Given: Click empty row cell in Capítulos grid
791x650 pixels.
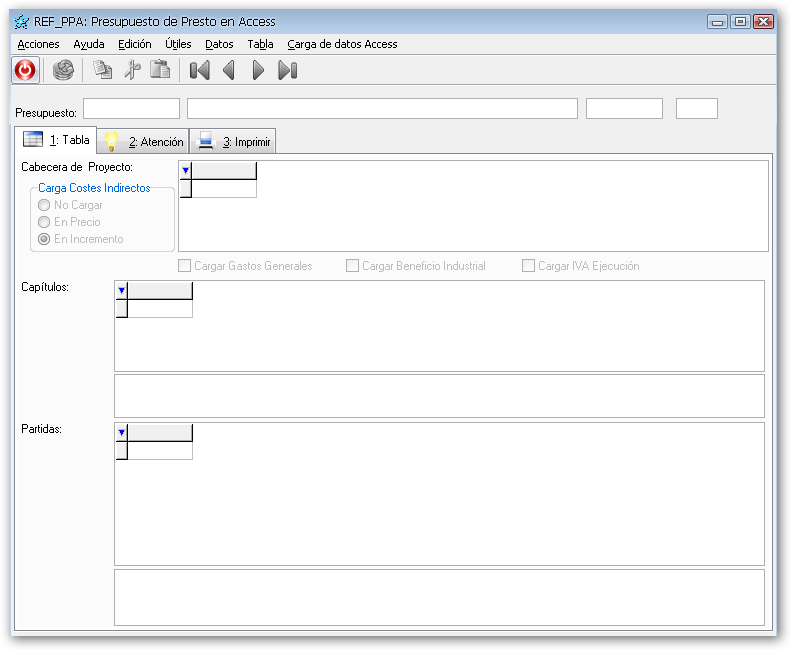Looking at the screenshot, I should point(160,308).
